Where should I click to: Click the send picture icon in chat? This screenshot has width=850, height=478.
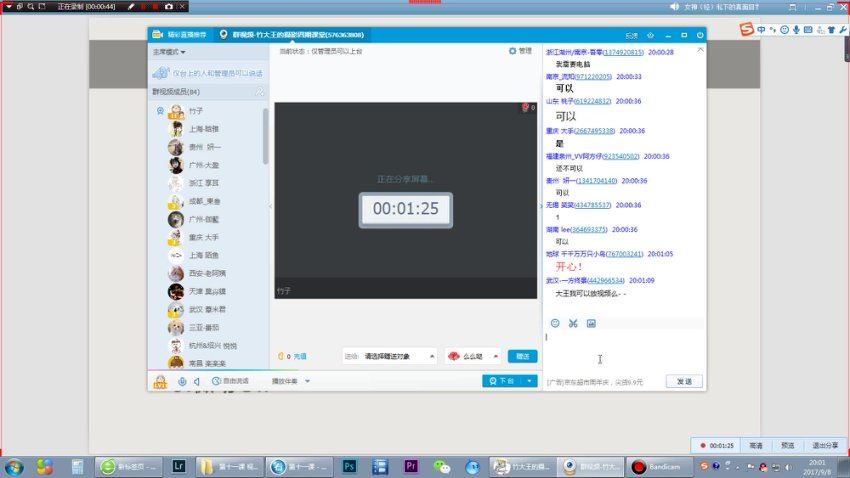[x=591, y=323]
